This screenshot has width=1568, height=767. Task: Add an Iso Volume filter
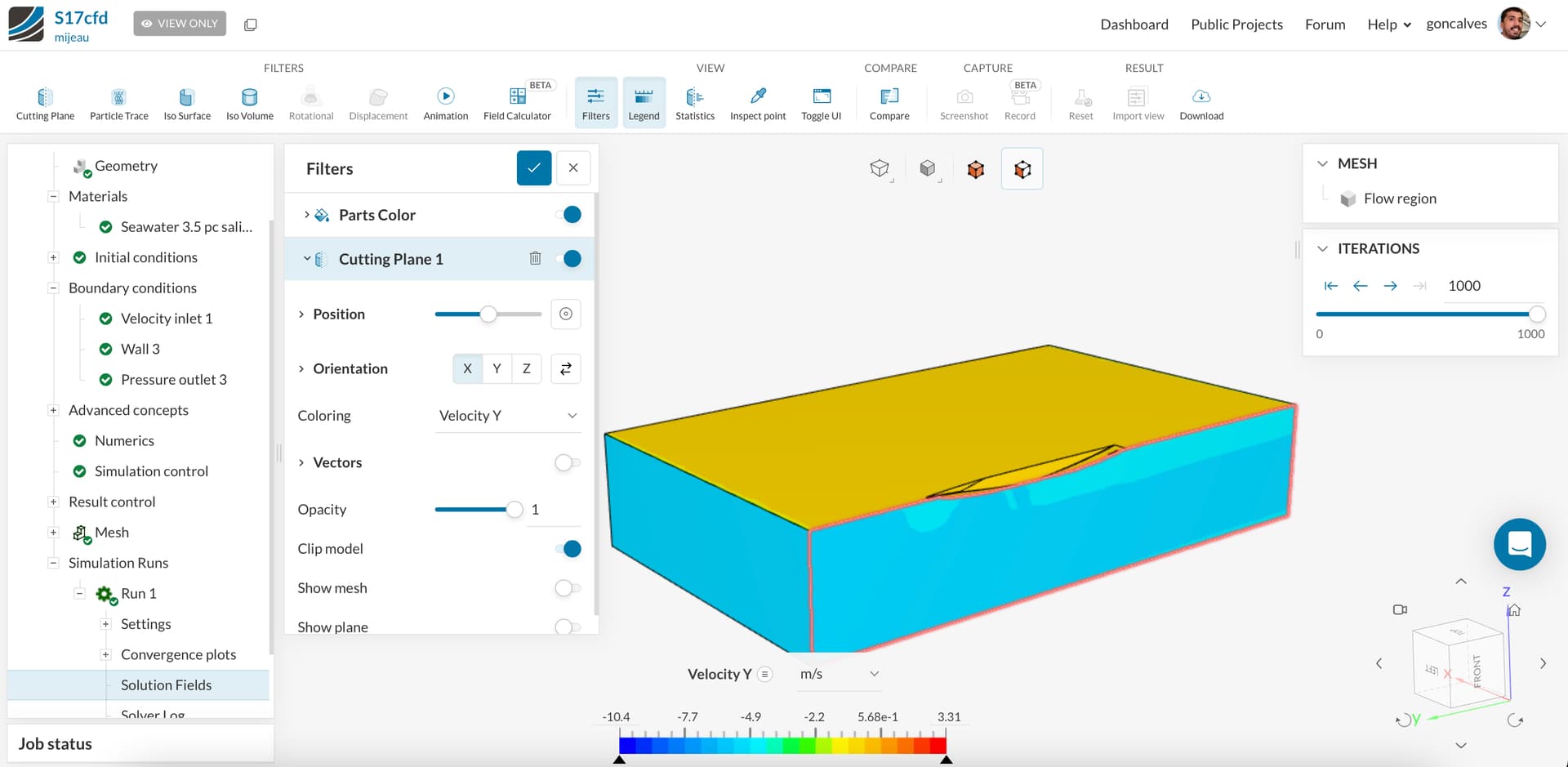tap(250, 105)
